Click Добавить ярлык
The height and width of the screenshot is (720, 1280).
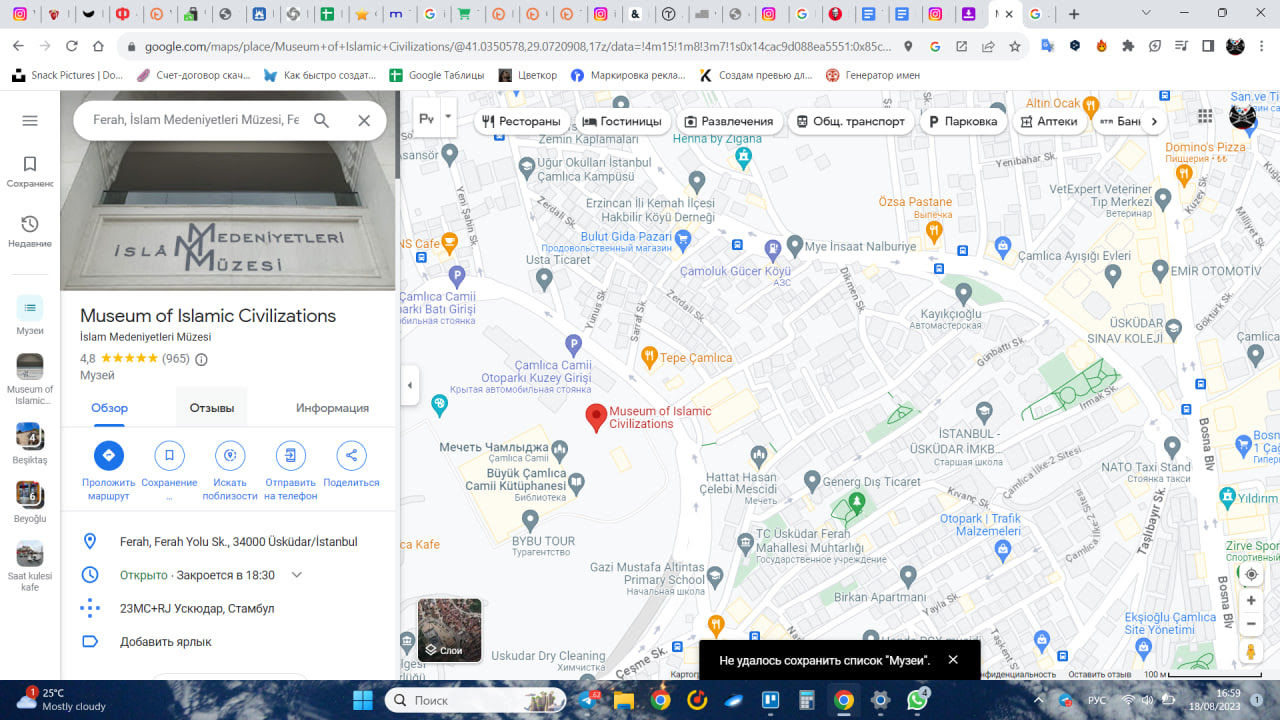click(x=230, y=642)
